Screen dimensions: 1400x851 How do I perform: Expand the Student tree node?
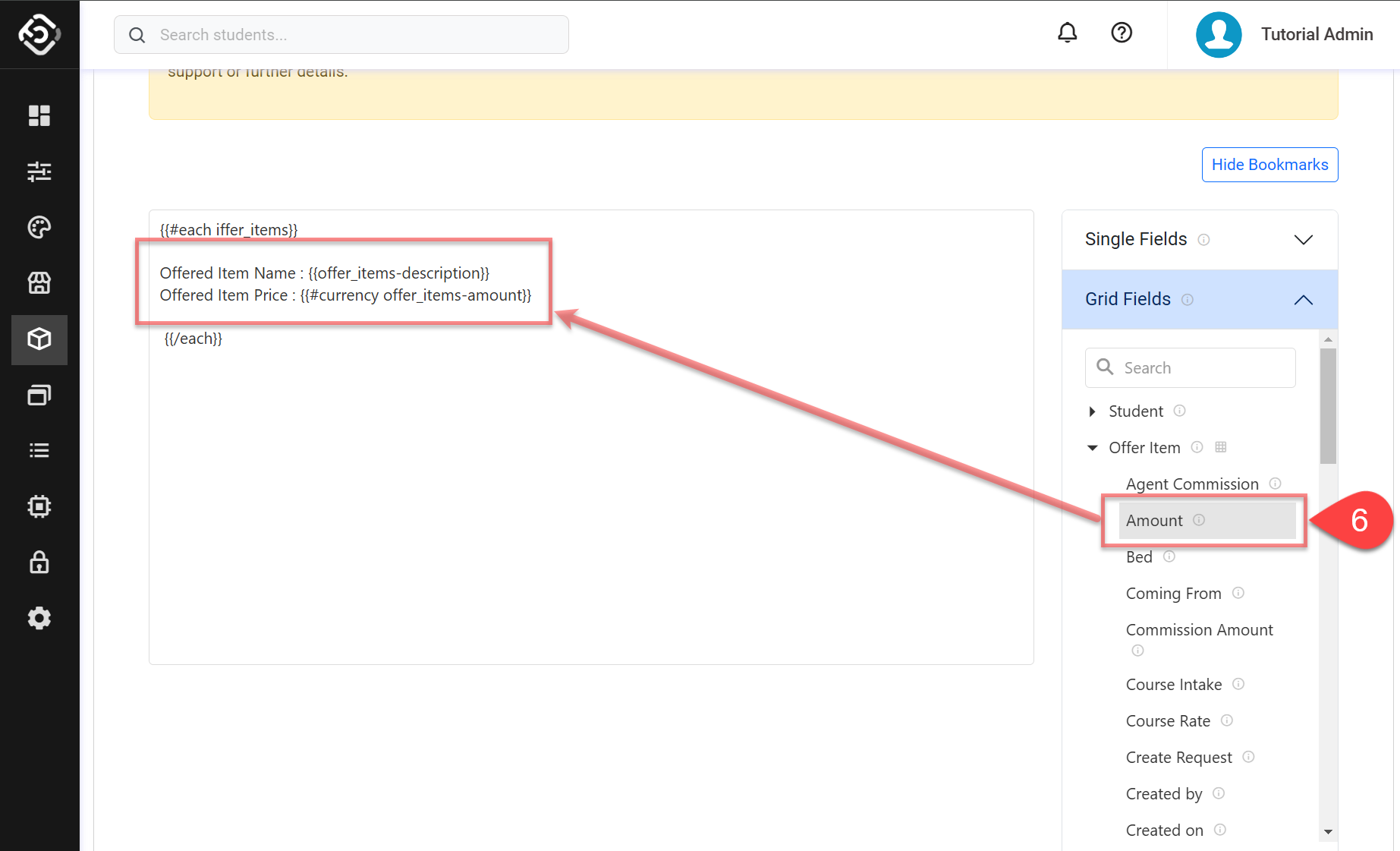1092,411
